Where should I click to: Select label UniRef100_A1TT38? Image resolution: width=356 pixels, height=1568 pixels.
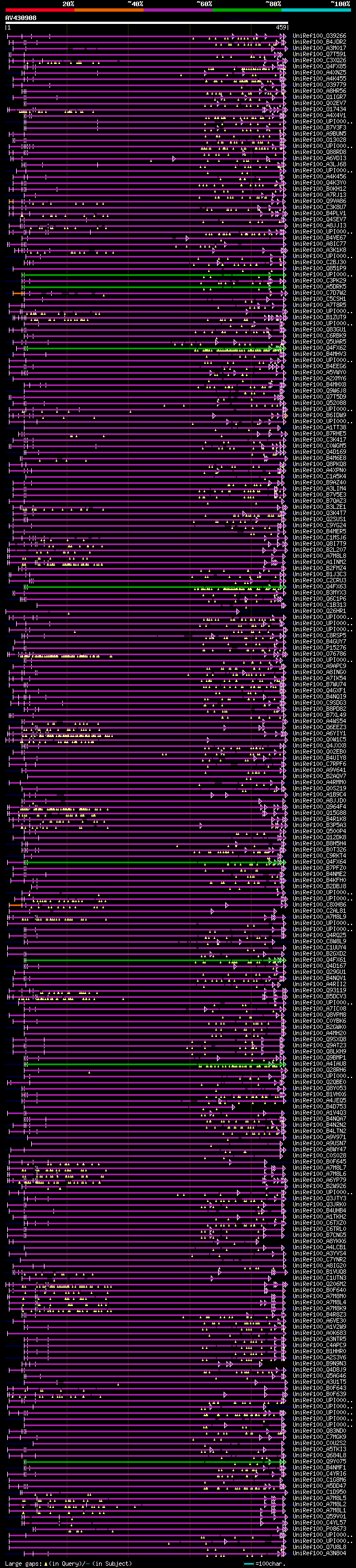(319, 427)
